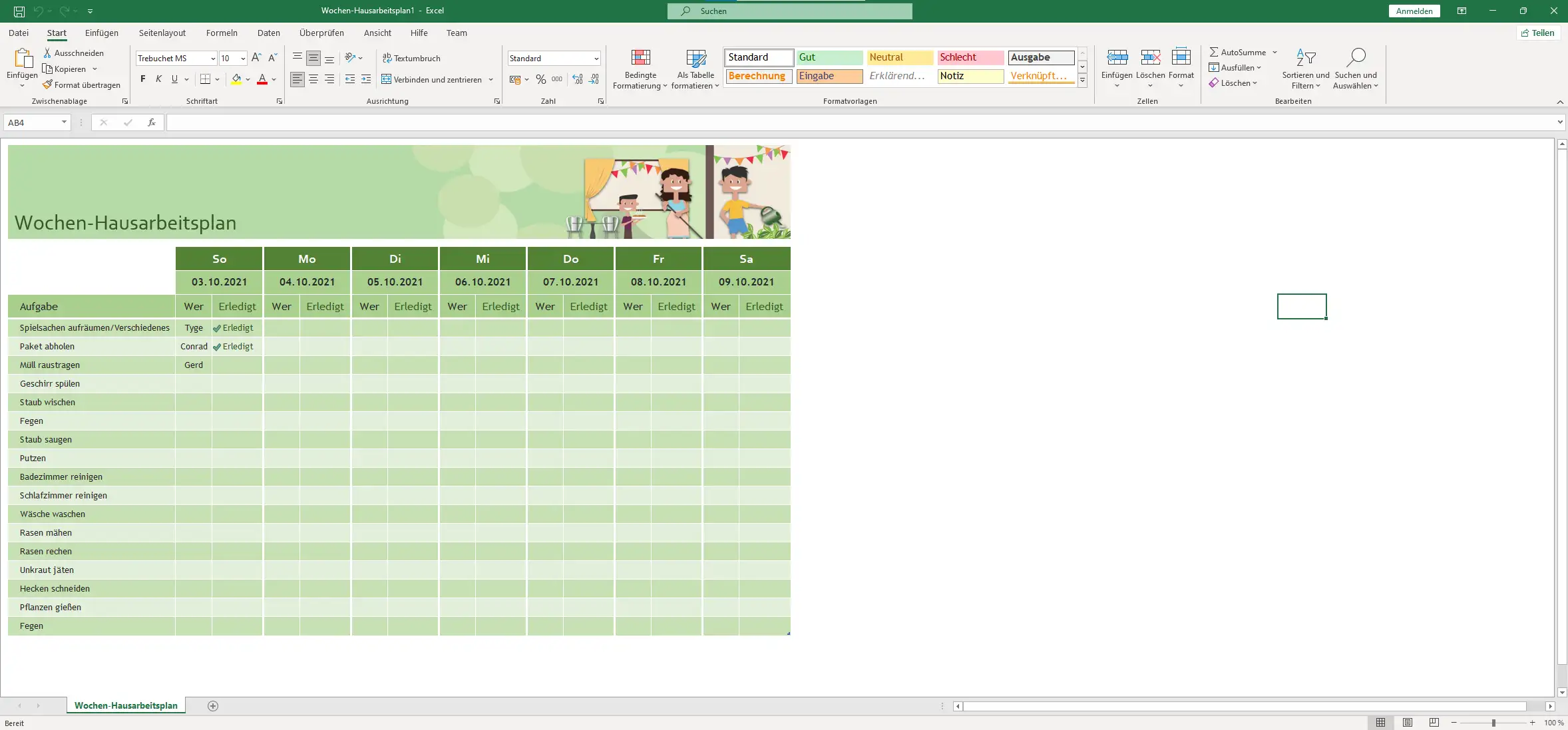
Task: Toggle bold formatting
Action: click(142, 79)
